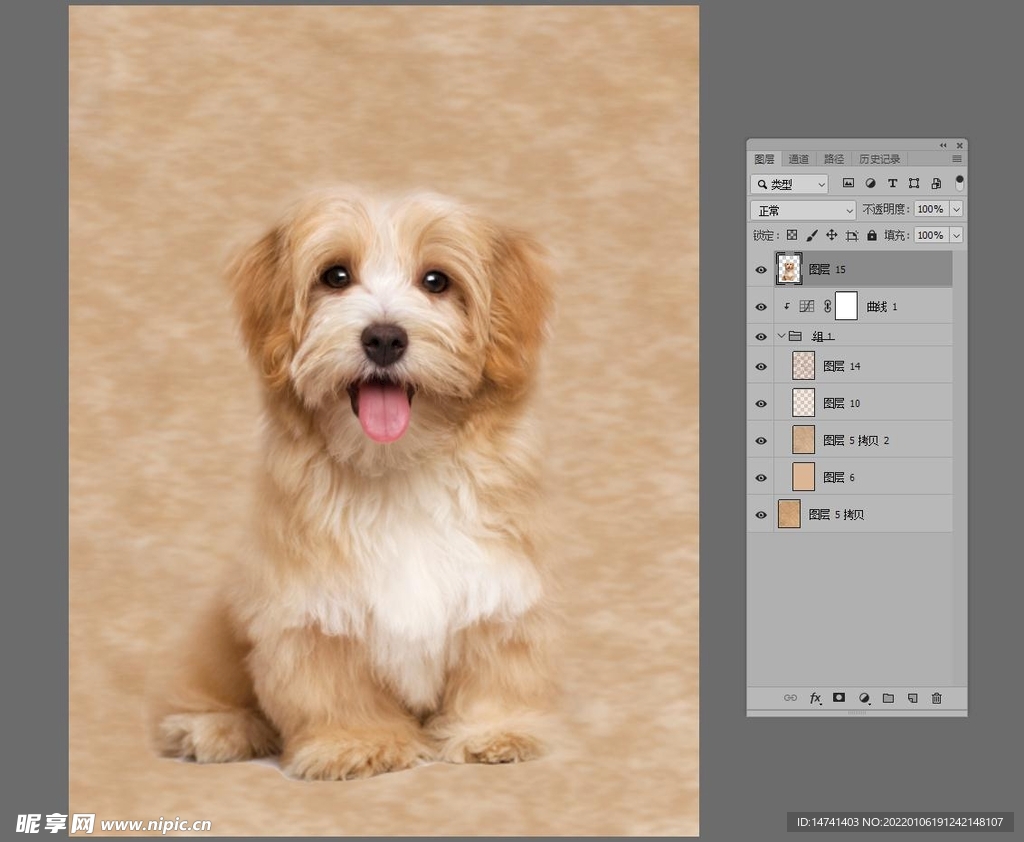
Task: Click 填充 label
Action: [897, 235]
